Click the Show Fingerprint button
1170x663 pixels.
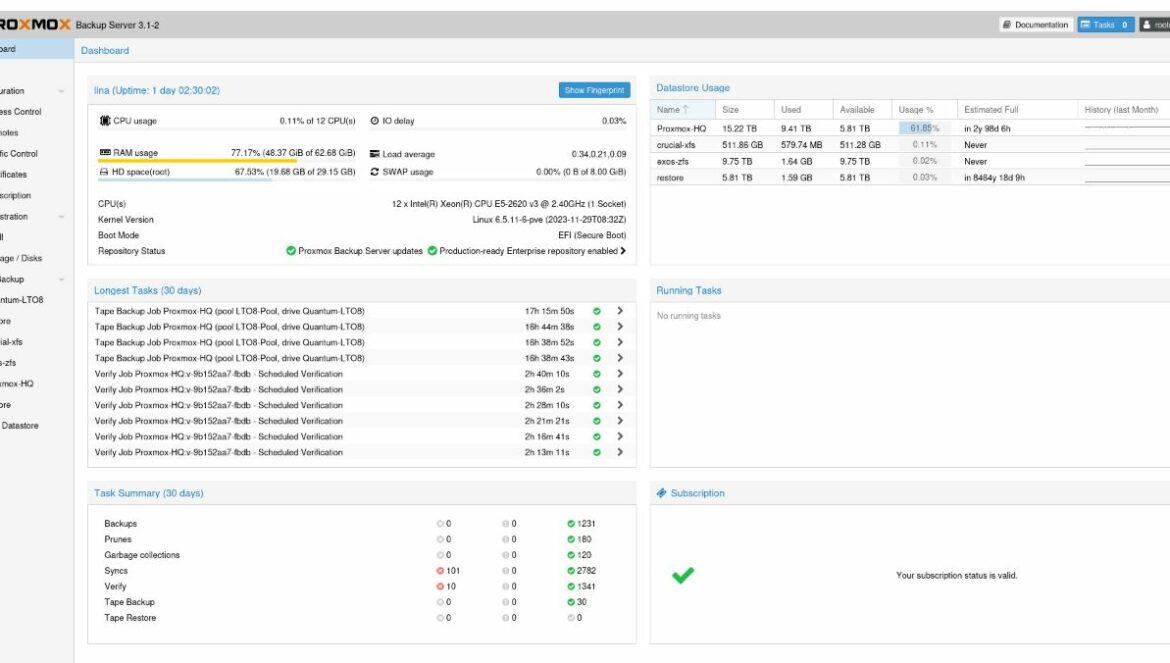[x=594, y=90]
